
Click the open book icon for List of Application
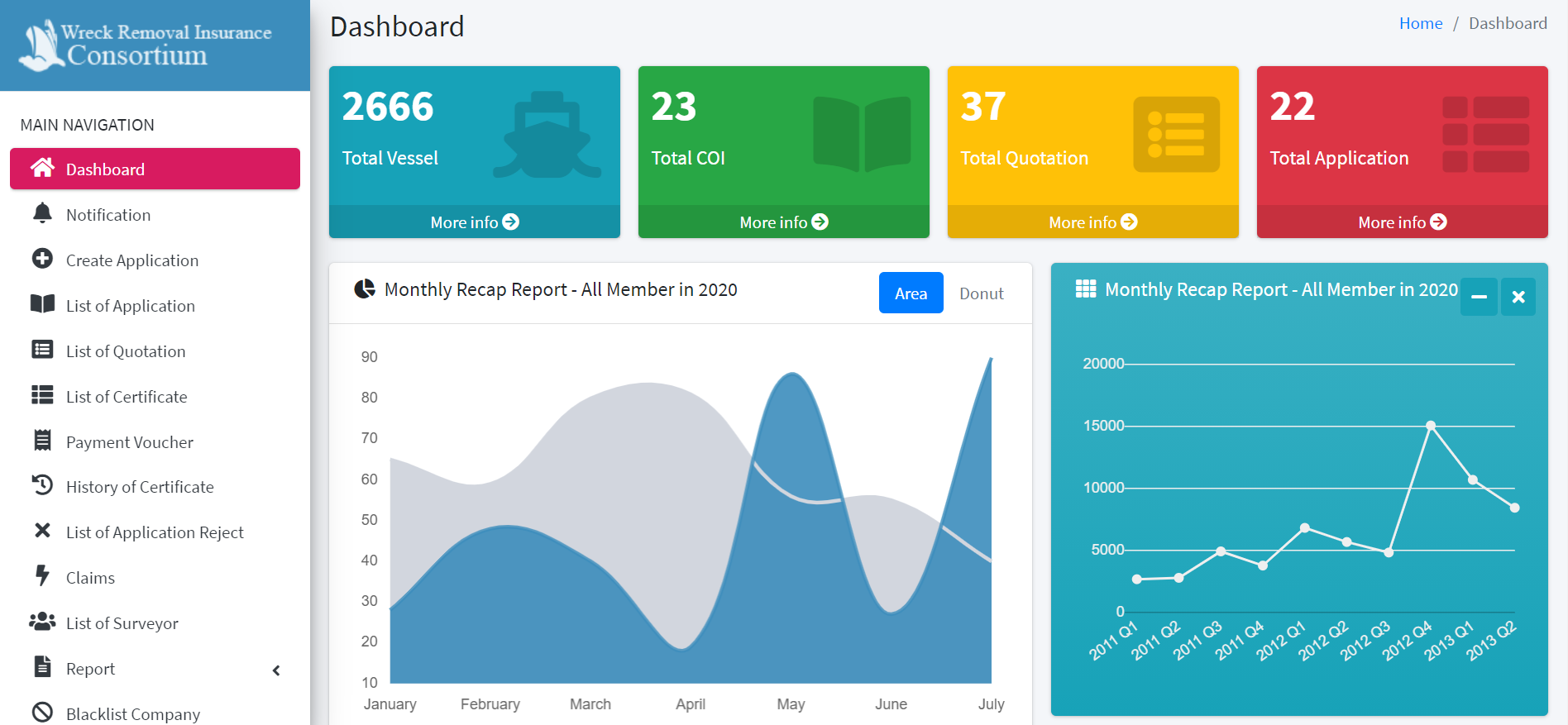42,304
